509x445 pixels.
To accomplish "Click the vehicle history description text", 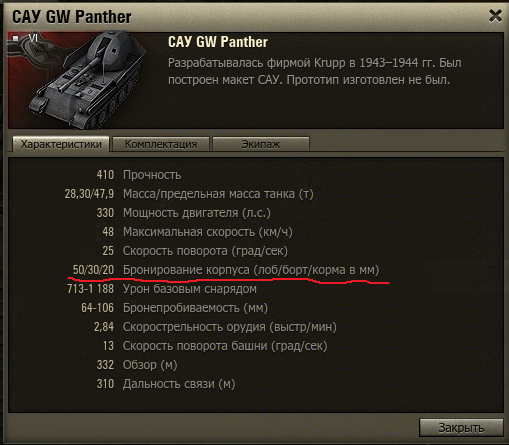I will (x=315, y=71).
